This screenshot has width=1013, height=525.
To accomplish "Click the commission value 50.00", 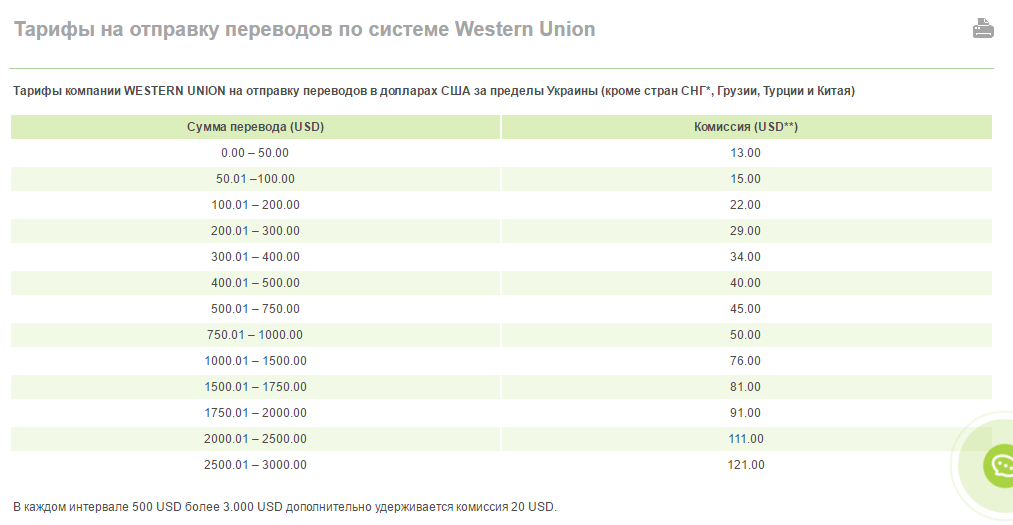I will tap(745, 335).
